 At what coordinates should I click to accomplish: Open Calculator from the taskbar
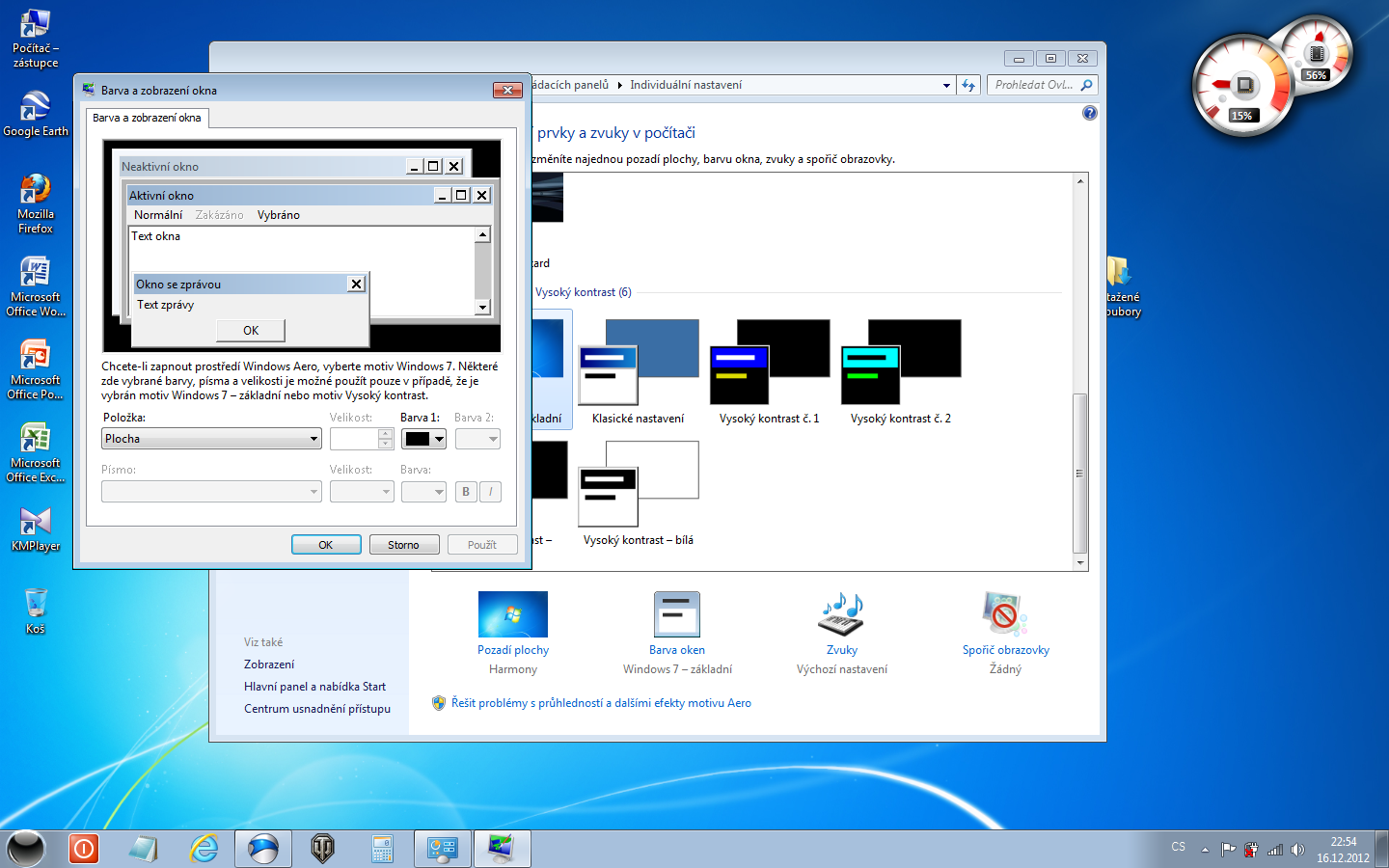pos(382,849)
